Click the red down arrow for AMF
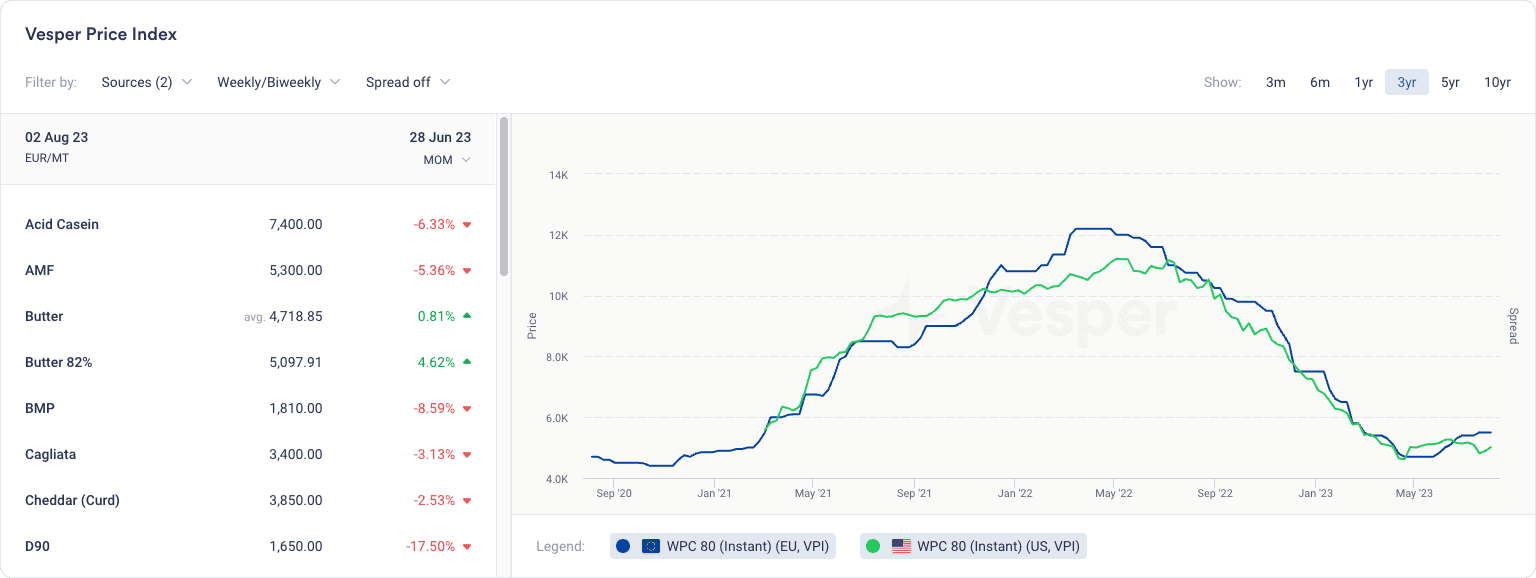This screenshot has height=578, width=1536. click(467, 271)
